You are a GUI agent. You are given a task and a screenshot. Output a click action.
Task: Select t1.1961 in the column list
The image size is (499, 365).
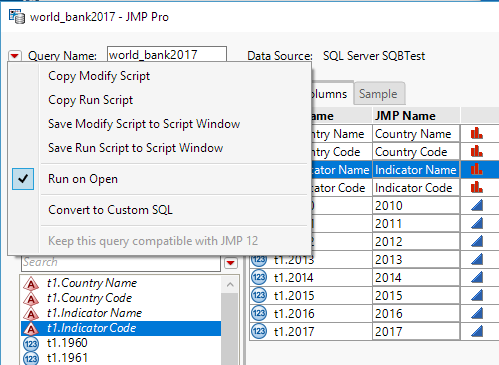pos(121,358)
